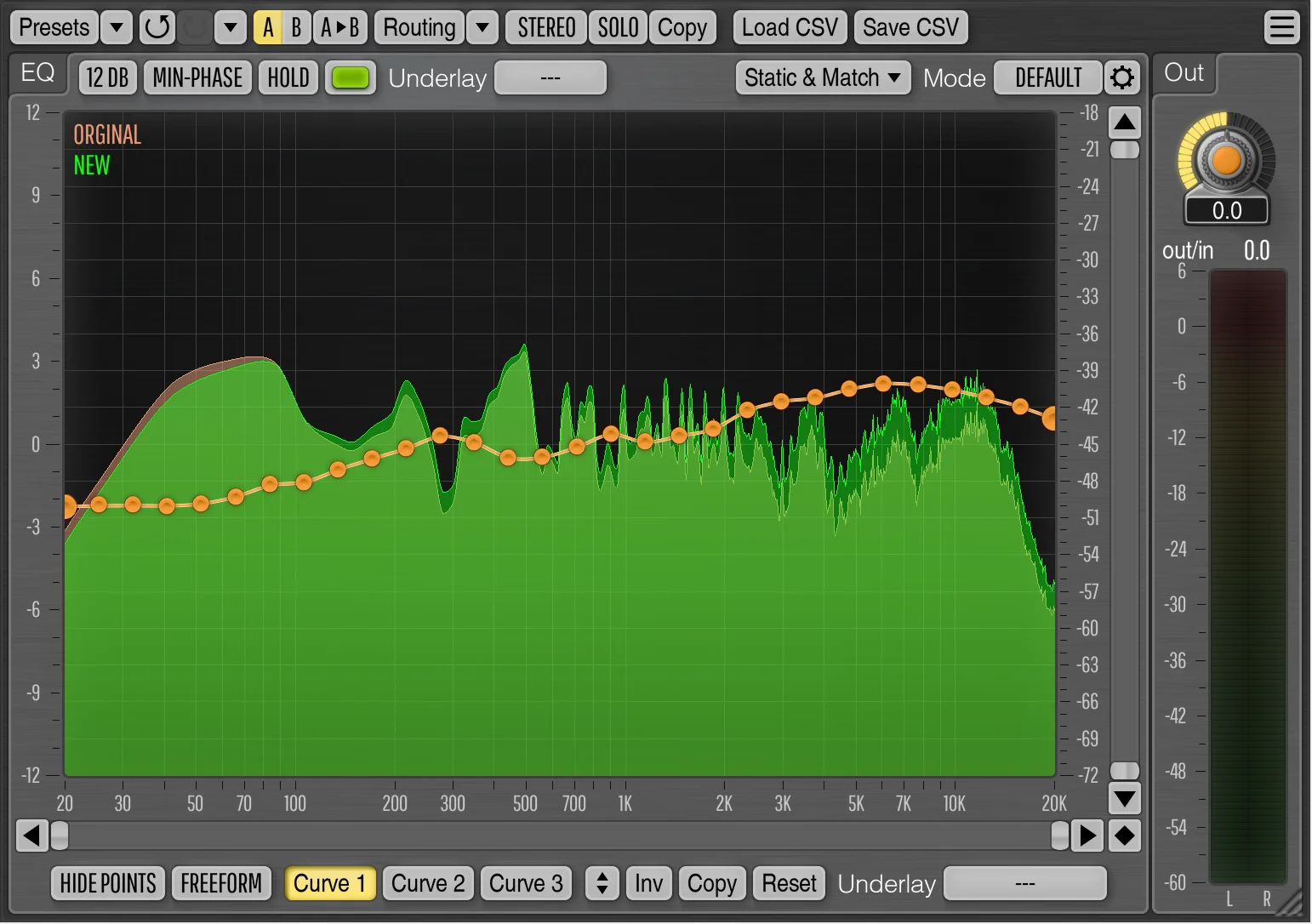This screenshot has height=924, width=1312.
Task: Toggle FREEFORM curve editing
Action: (221, 883)
